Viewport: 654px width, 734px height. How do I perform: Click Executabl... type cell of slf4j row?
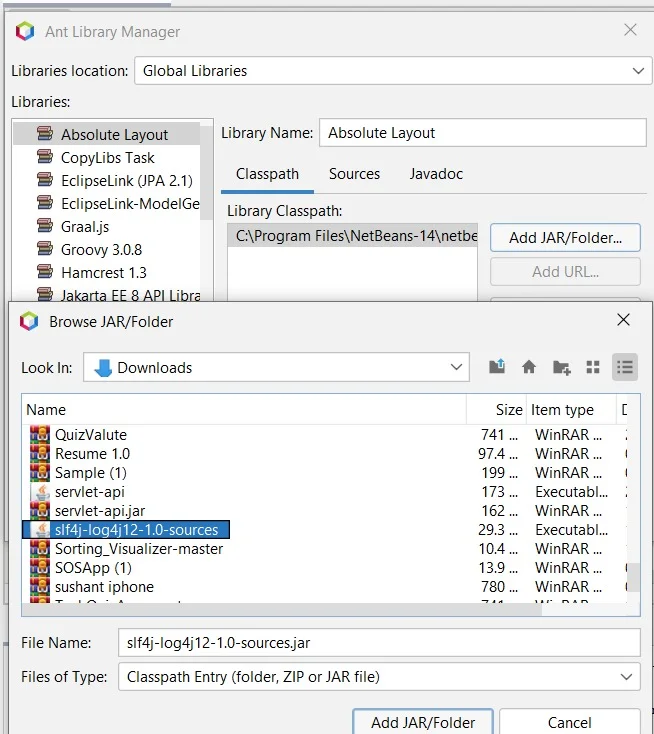[571, 529]
